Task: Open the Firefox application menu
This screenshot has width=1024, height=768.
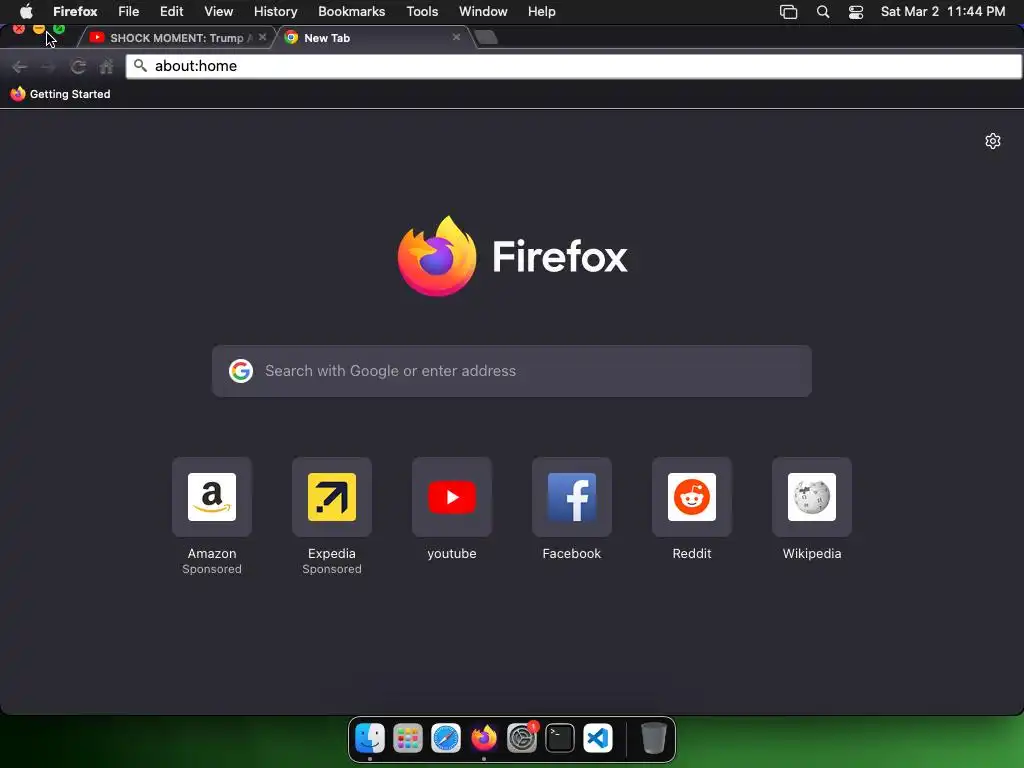Action: click(x=75, y=11)
